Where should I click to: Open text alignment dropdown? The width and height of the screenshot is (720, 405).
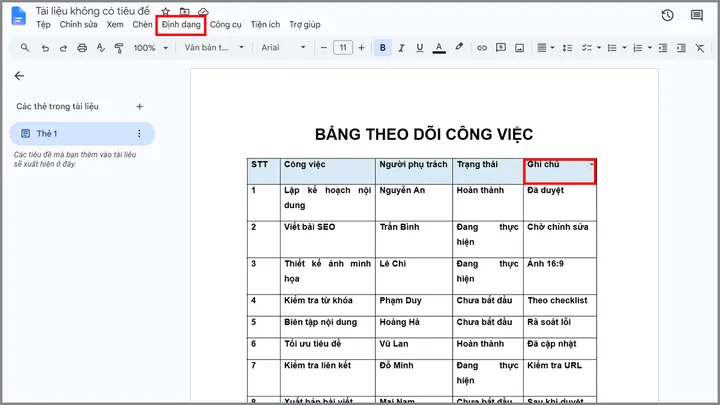pos(546,48)
